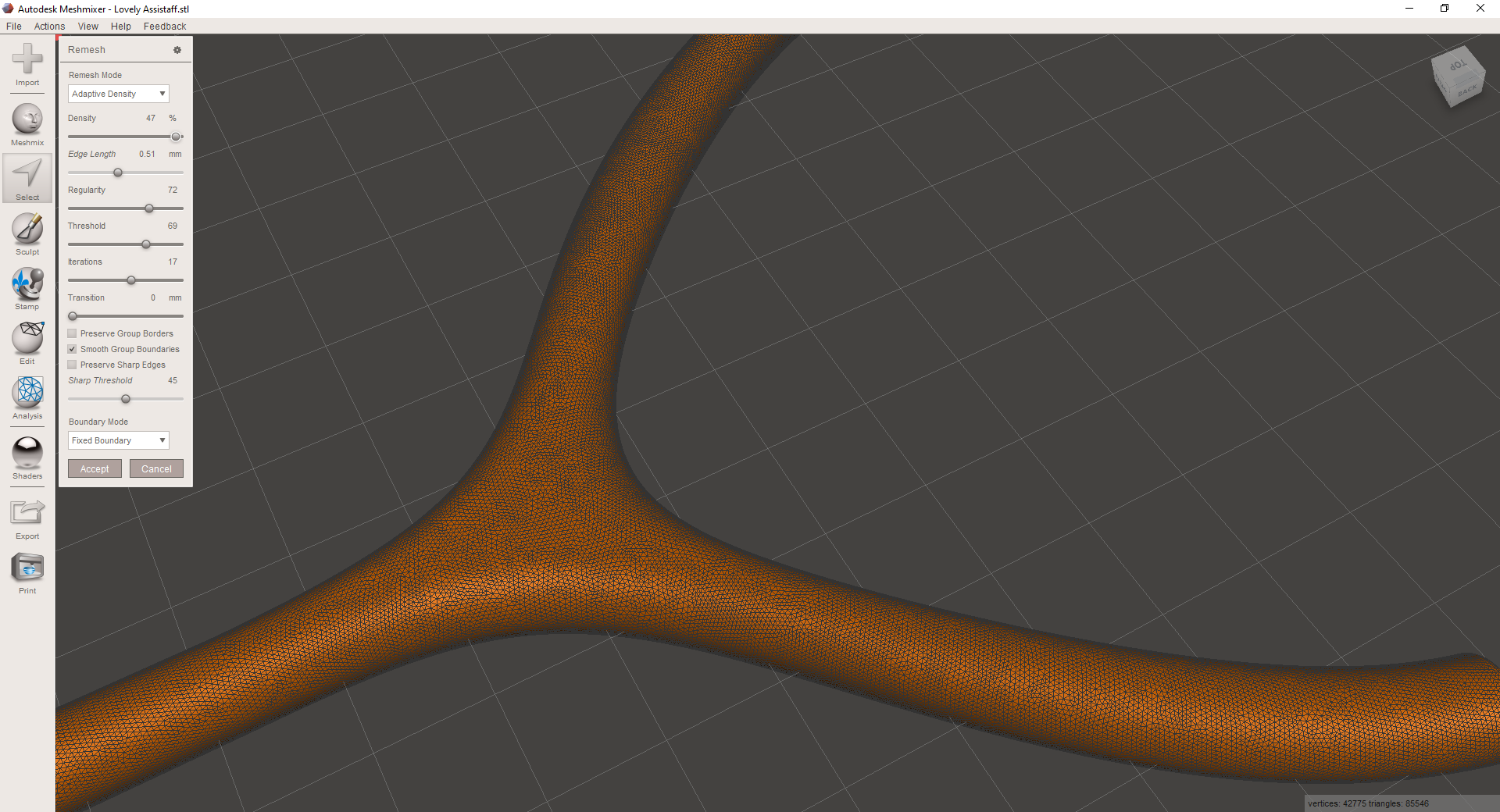Open the Help menu
1500x812 pixels.
pyautogui.click(x=121, y=26)
